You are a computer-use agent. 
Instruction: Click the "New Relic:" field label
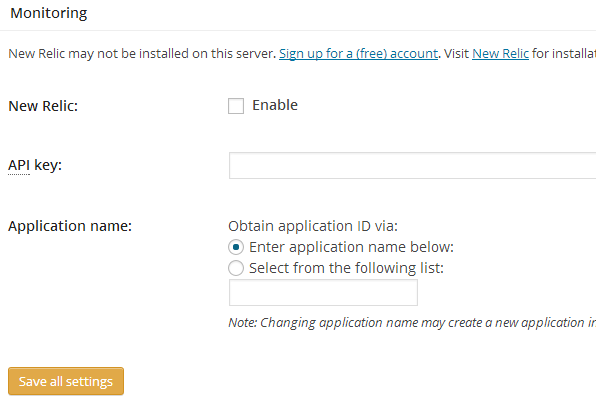click(x=43, y=106)
